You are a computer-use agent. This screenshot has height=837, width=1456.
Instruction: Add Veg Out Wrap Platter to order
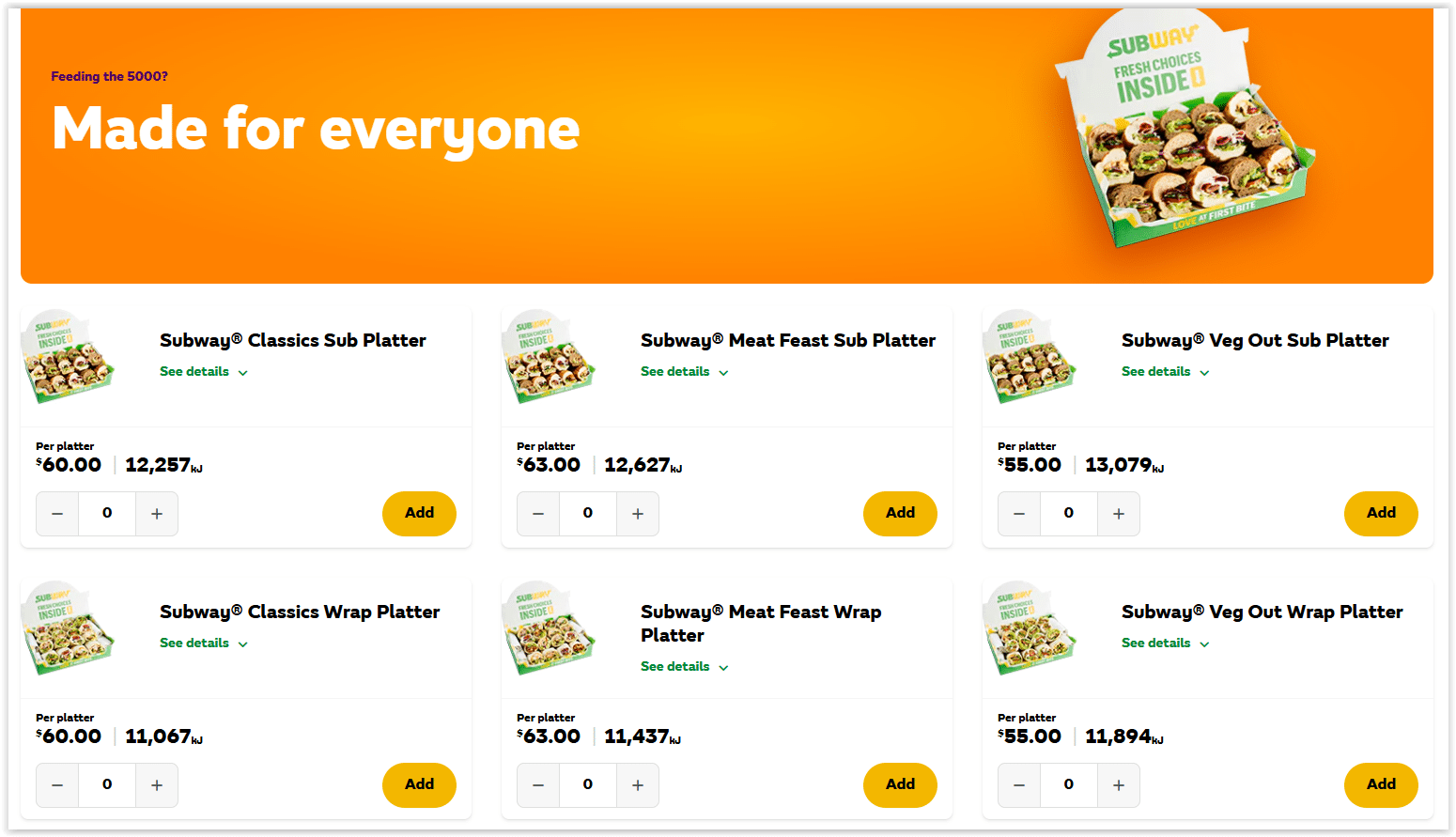(x=1381, y=785)
